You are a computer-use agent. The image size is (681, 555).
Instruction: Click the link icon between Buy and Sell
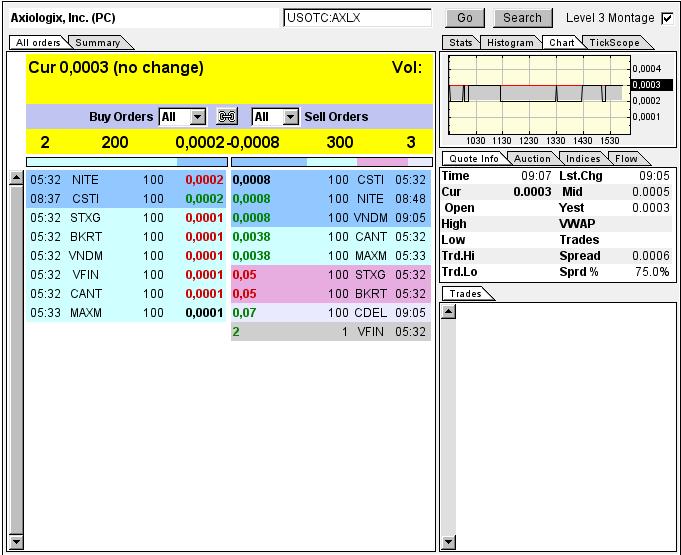click(227, 117)
